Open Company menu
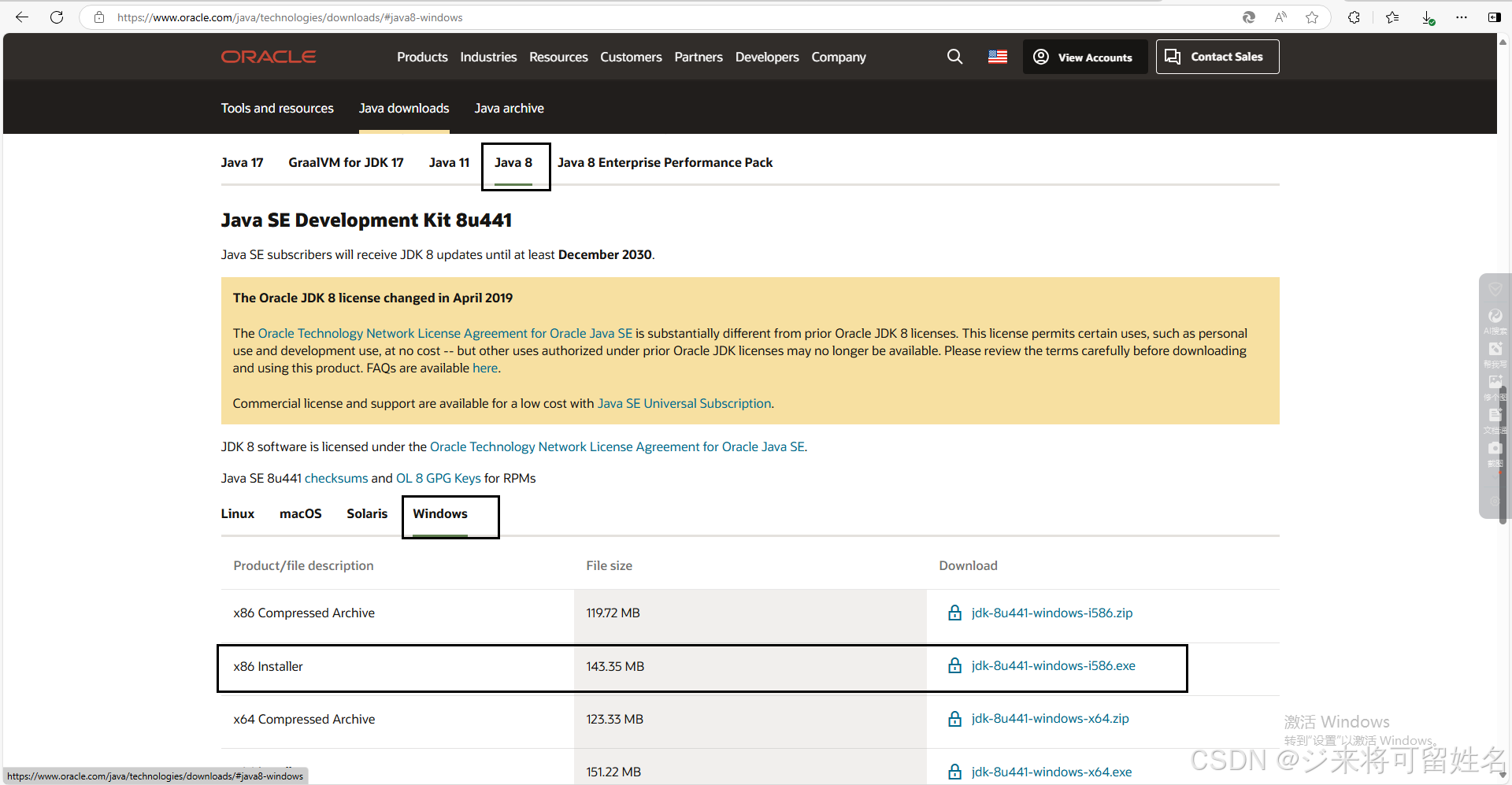This screenshot has height=785, width=1512. tap(839, 57)
